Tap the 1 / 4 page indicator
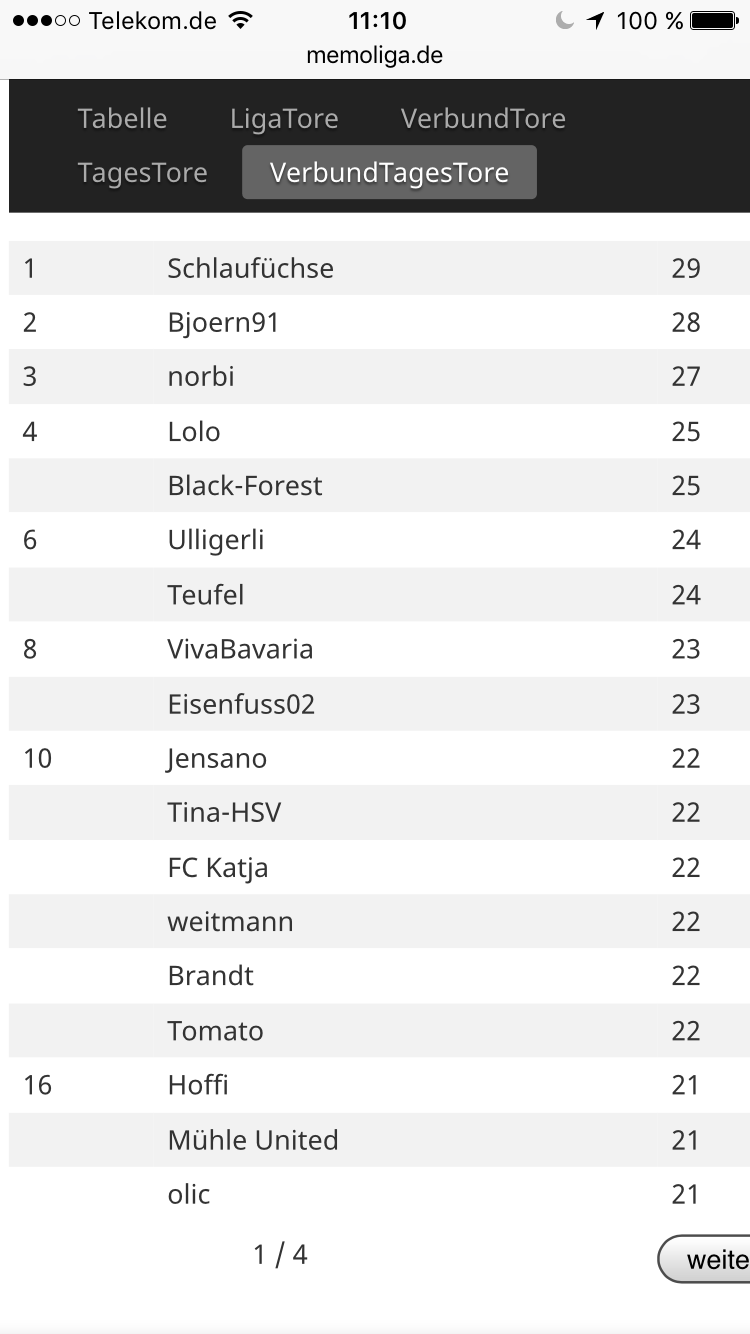 [280, 1254]
